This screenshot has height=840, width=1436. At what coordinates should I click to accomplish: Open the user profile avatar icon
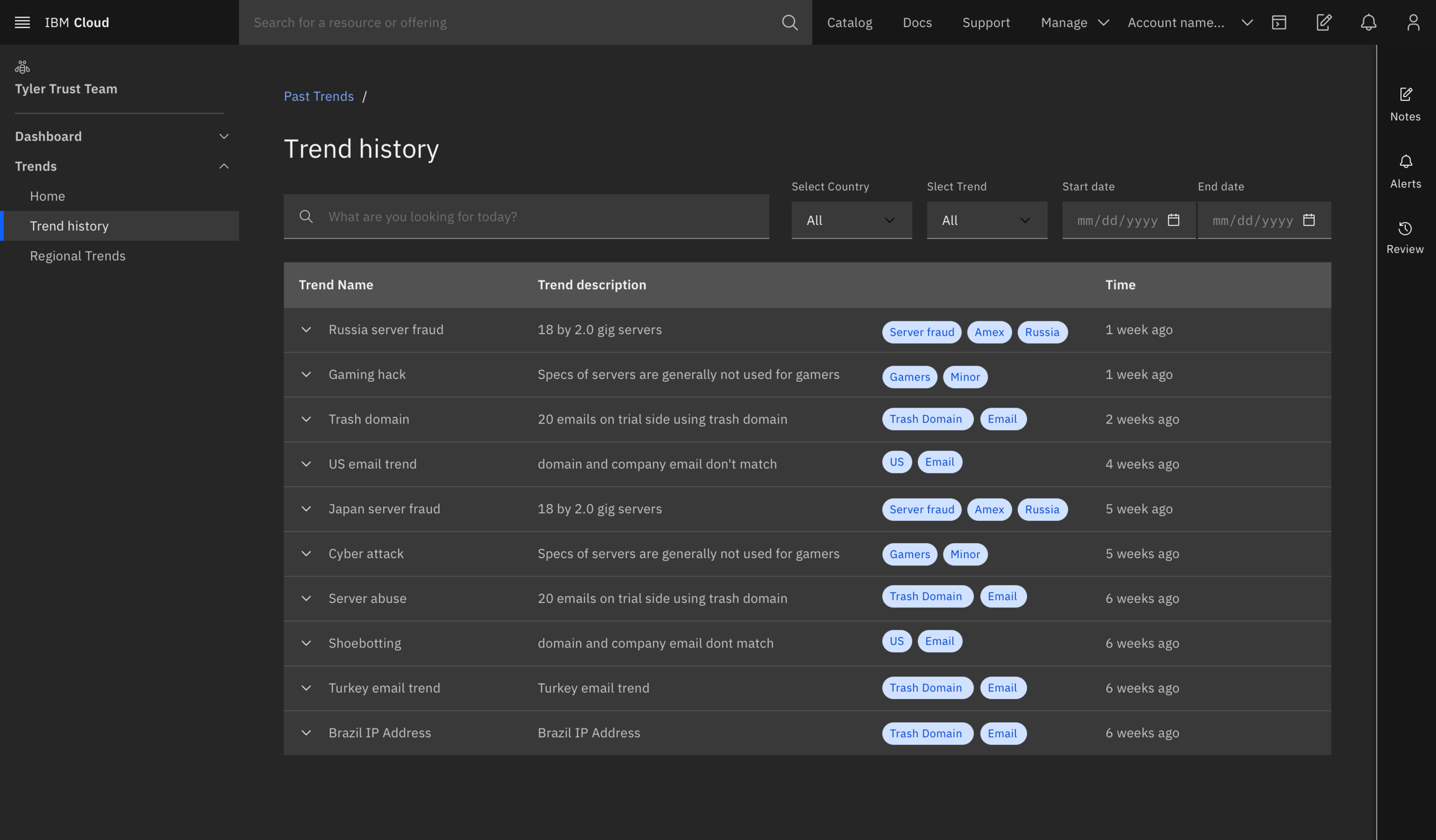pos(1413,22)
